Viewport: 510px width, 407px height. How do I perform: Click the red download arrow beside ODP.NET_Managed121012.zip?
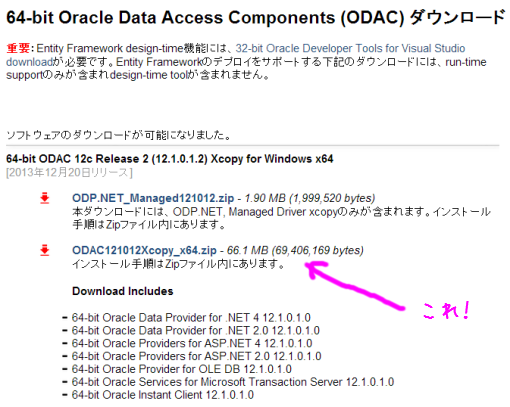coord(45,198)
